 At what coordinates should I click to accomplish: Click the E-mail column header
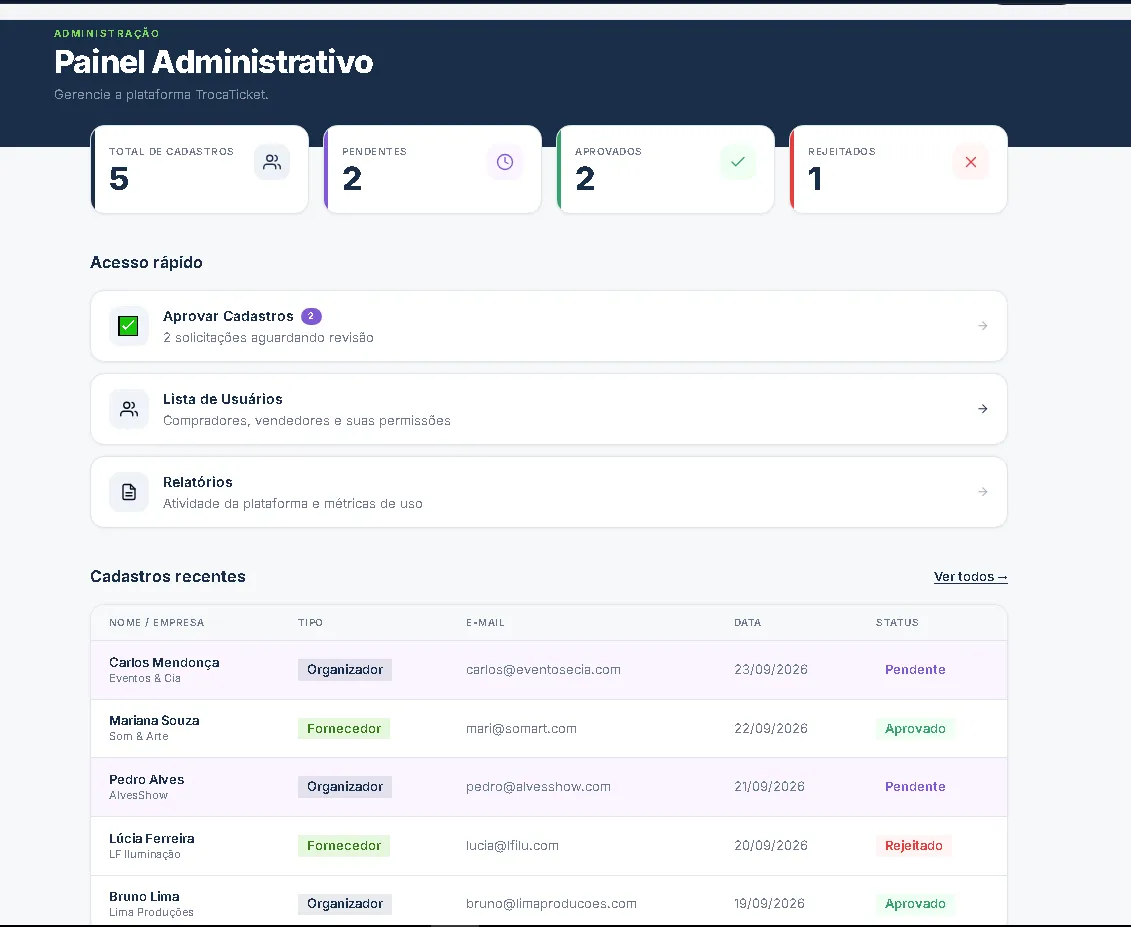(x=485, y=623)
